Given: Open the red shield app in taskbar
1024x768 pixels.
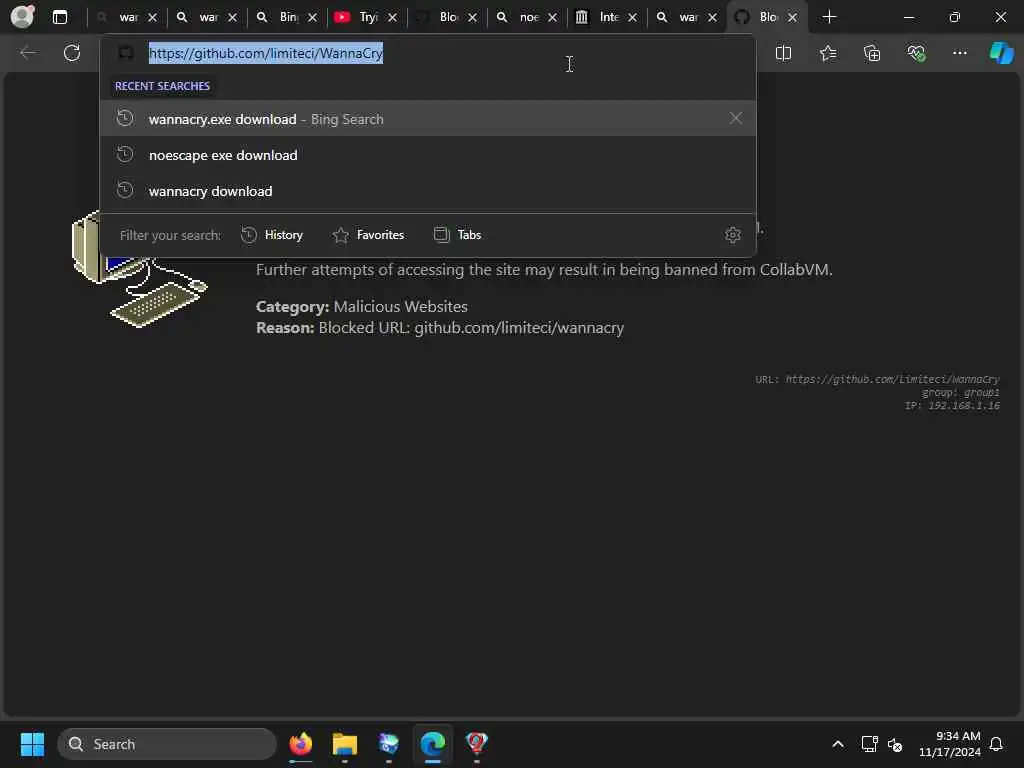Looking at the screenshot, I should click(477, 744).
